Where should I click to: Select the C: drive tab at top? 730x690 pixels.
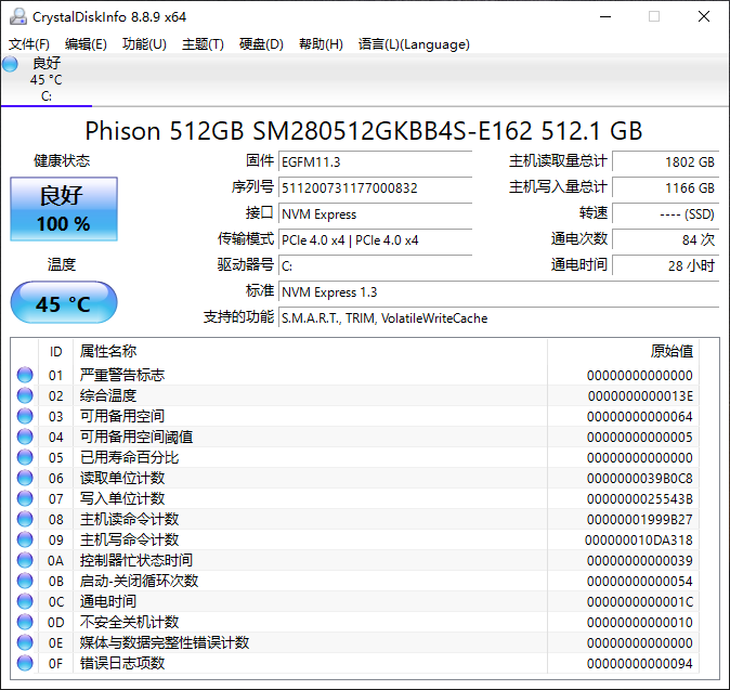point(46,80)
